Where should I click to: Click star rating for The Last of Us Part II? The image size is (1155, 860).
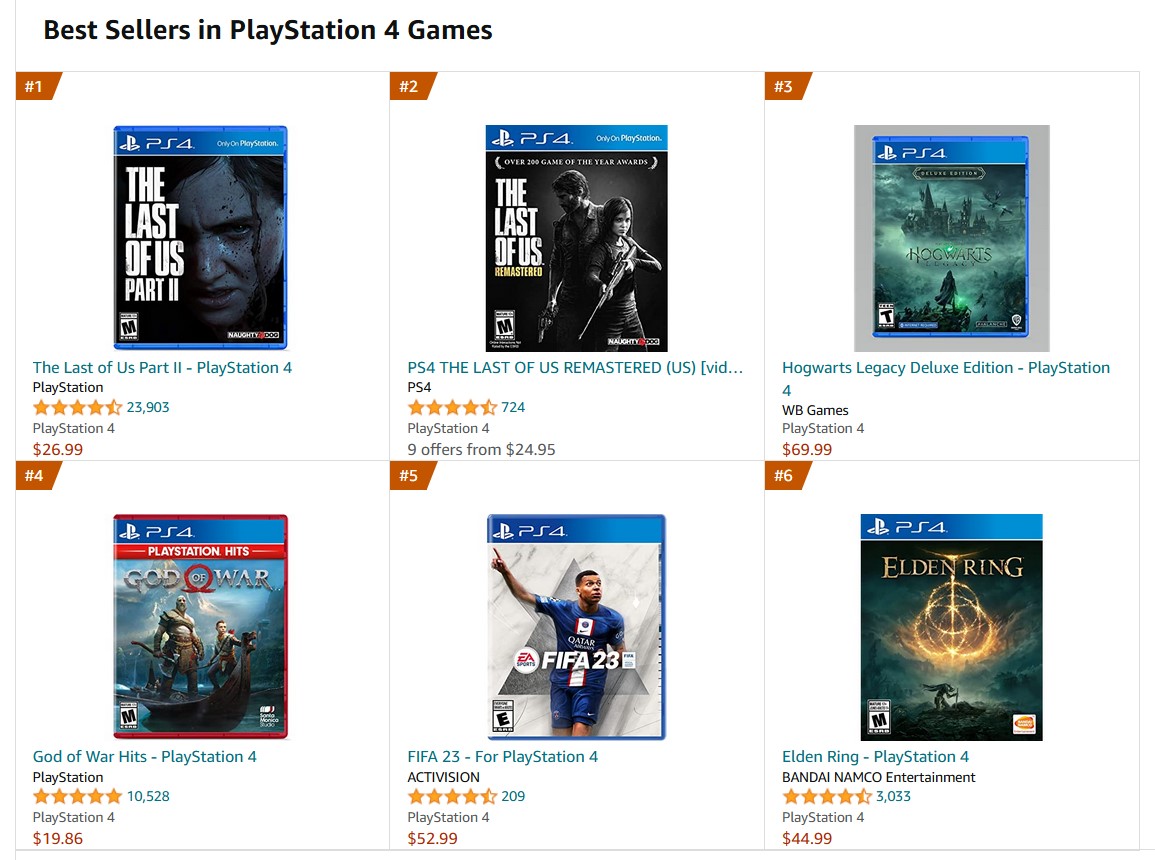(x=77, y=407)
